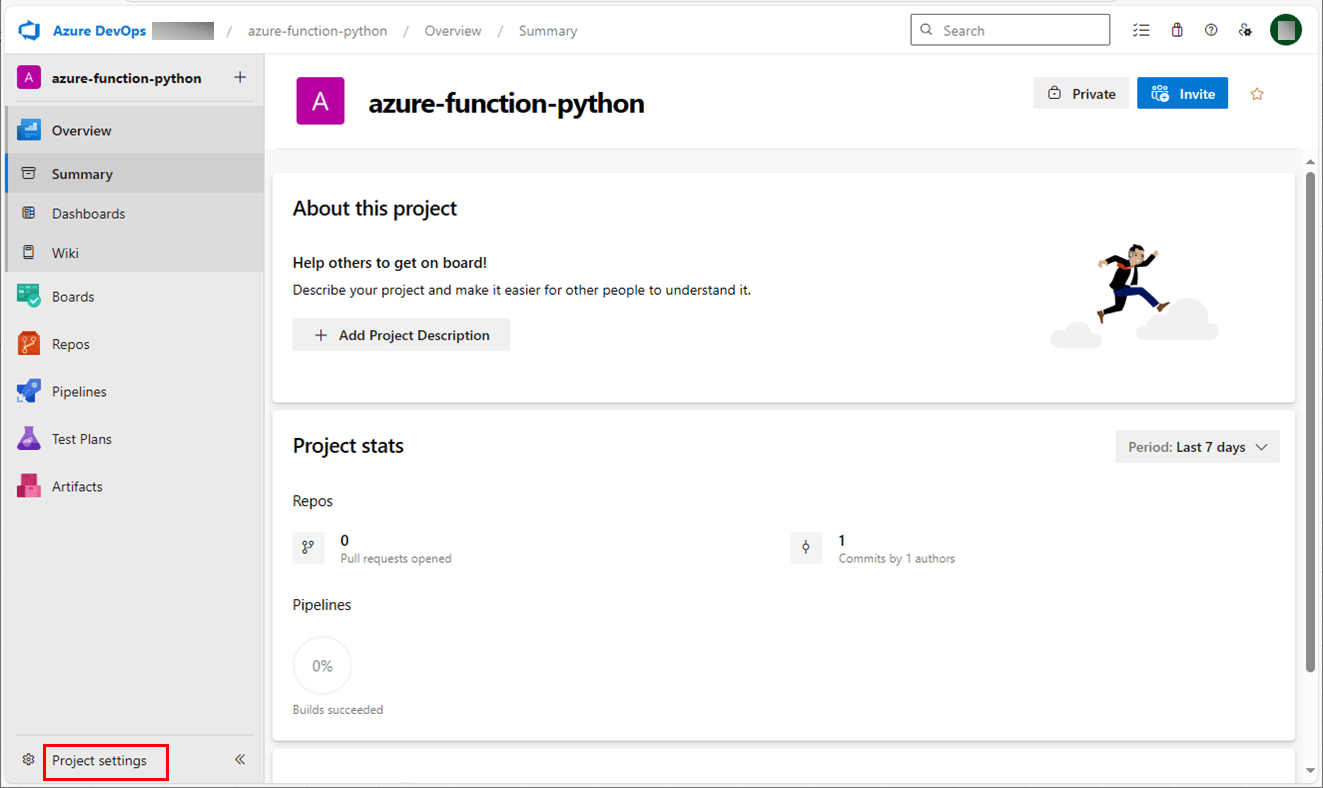Click the Test Plans flask icon

pyautogui.click(x=29, y=438)
